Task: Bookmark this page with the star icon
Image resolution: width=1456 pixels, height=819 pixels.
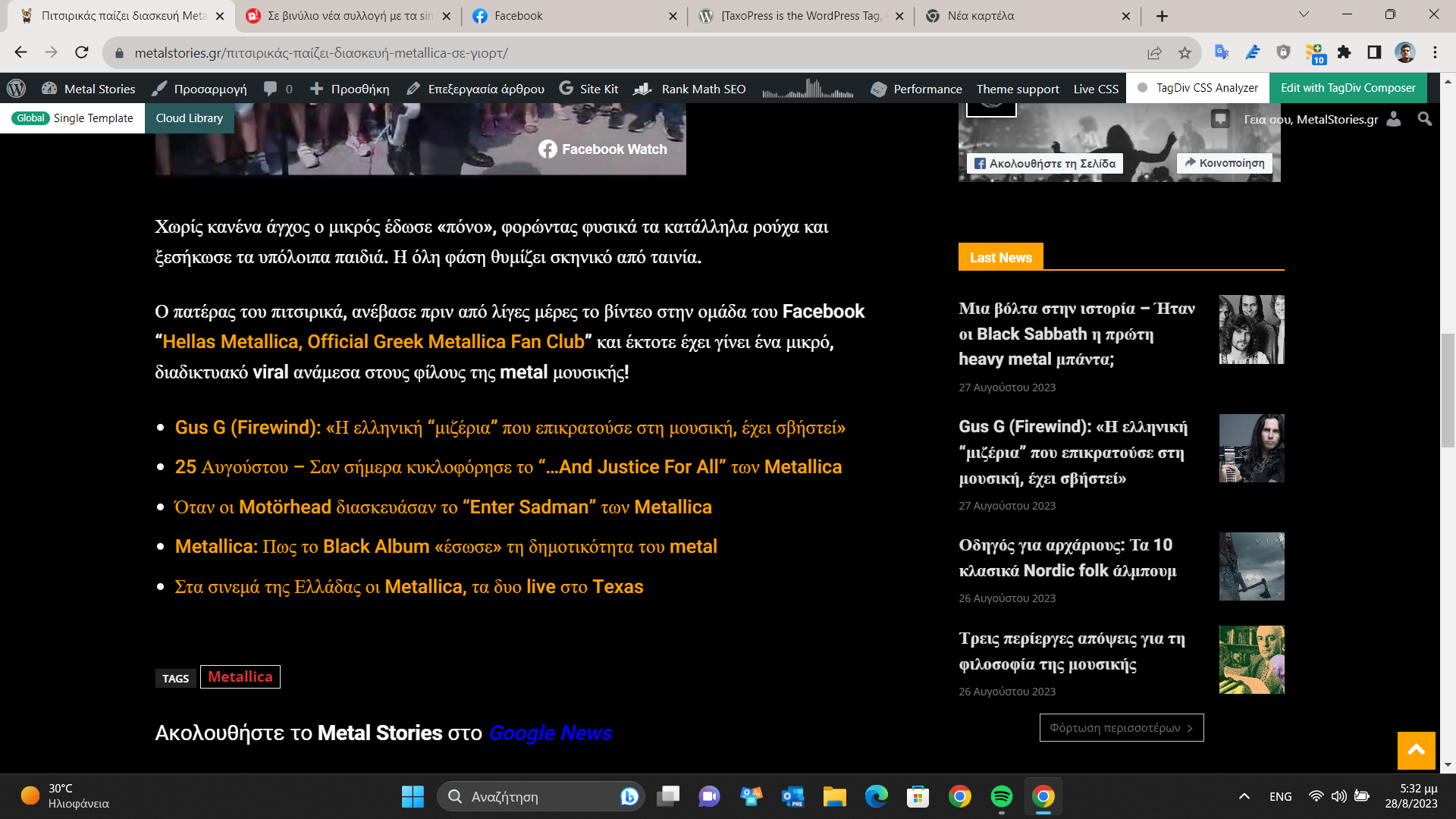Action: [x=1185, y=52]
